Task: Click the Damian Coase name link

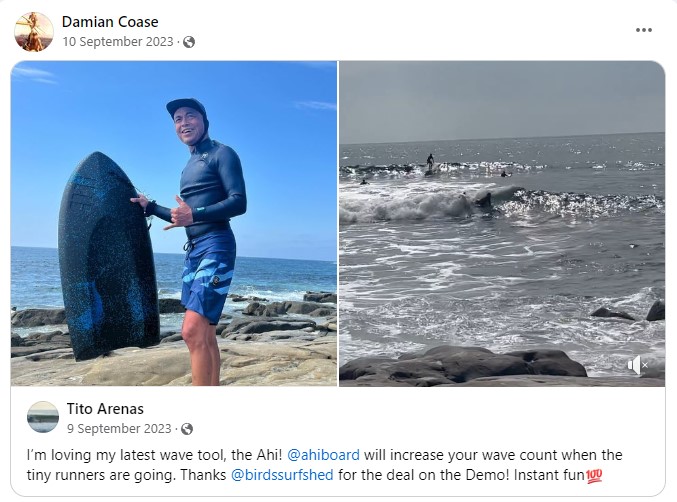Action: coord(110,22)
